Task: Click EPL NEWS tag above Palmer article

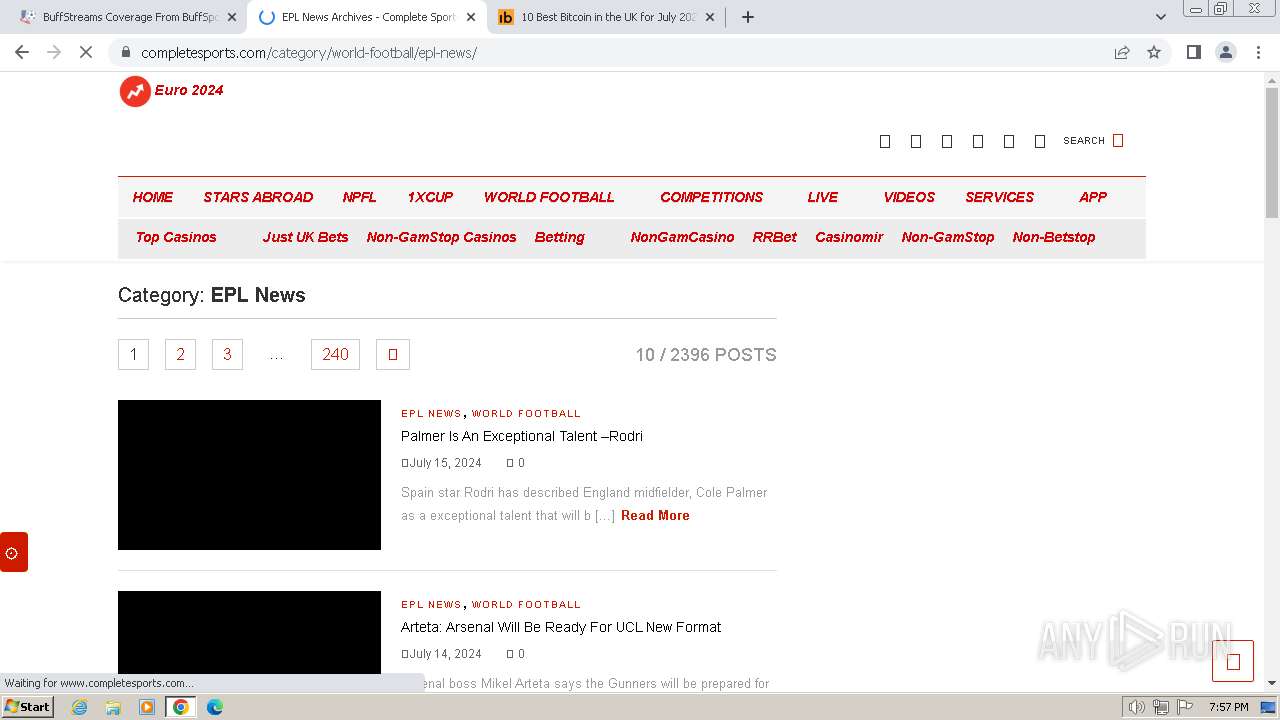Action: (431, 413)
